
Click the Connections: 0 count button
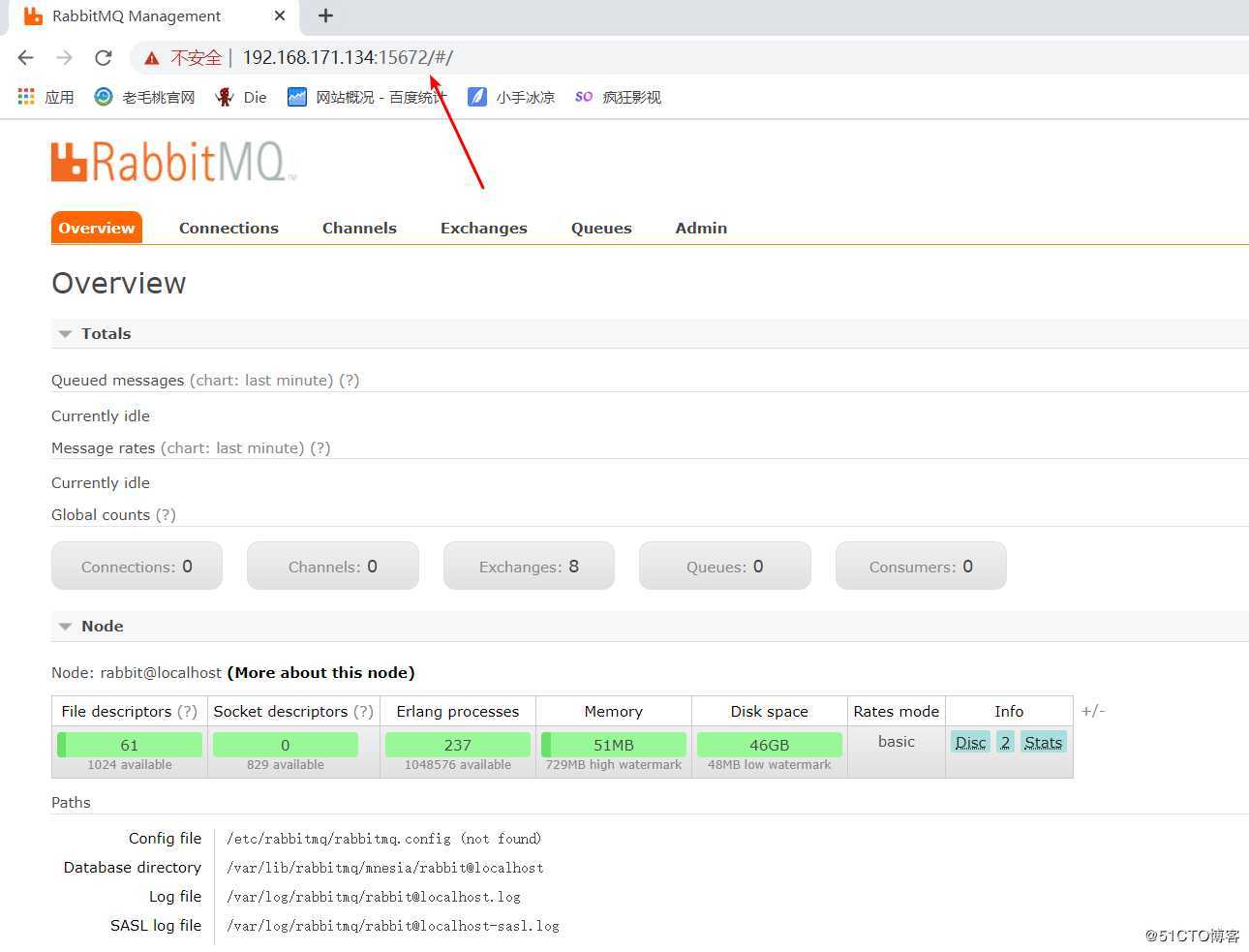[137, 567]
